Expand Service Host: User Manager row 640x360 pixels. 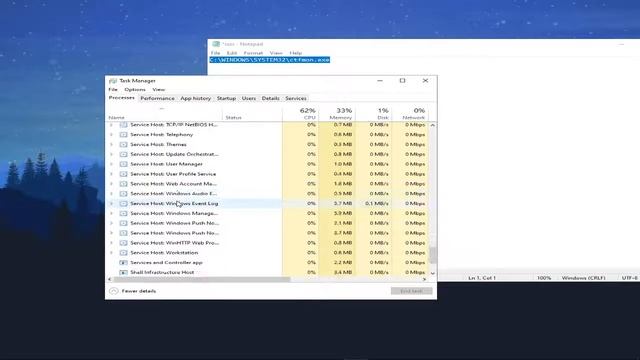click(111, 164)
